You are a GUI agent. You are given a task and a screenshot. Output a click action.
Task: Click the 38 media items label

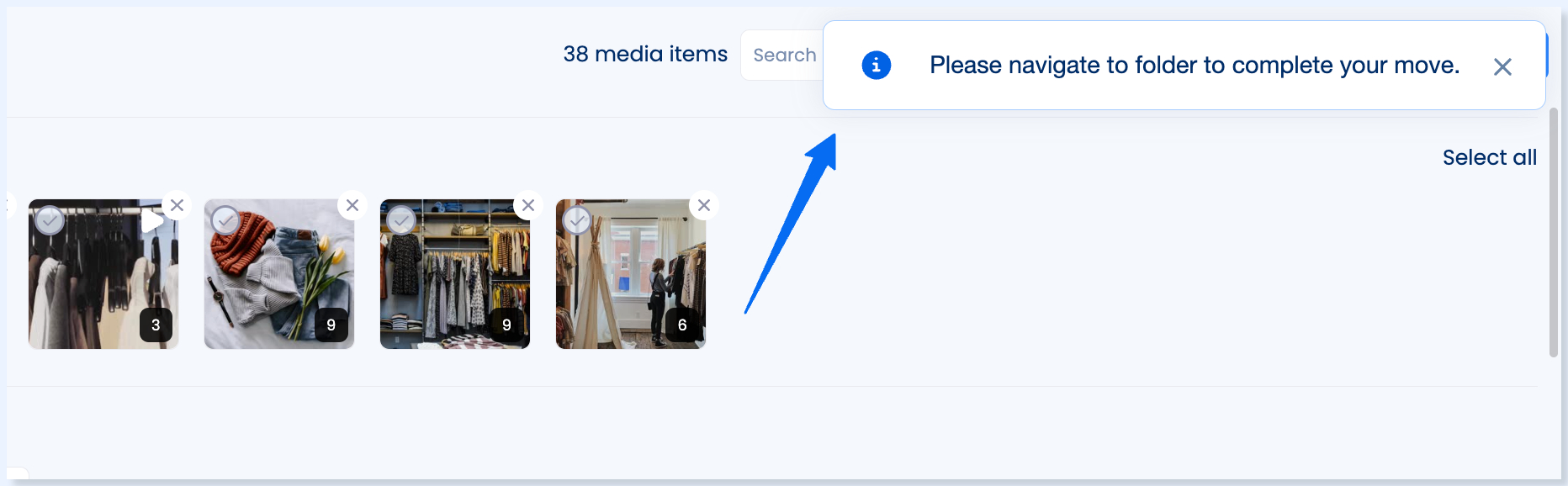645,54
